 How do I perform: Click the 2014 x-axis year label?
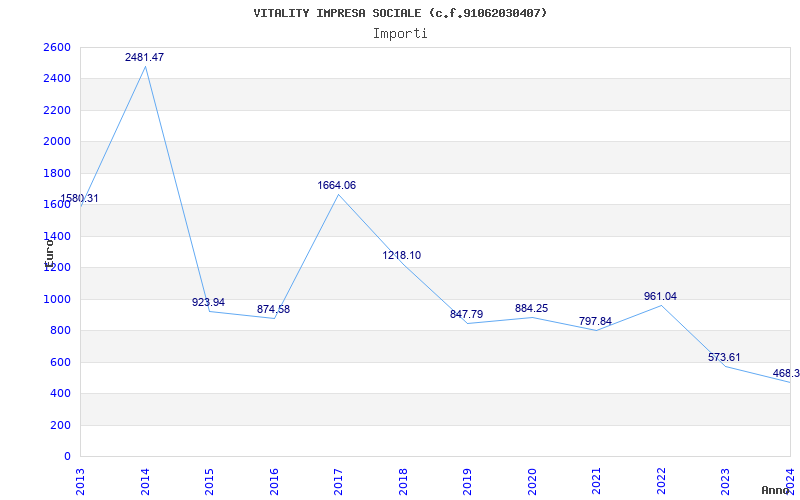[145, 482]
